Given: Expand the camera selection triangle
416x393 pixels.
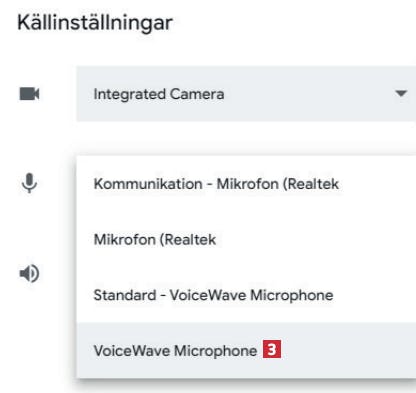Looking at the screenshot, I should point(401,94).
